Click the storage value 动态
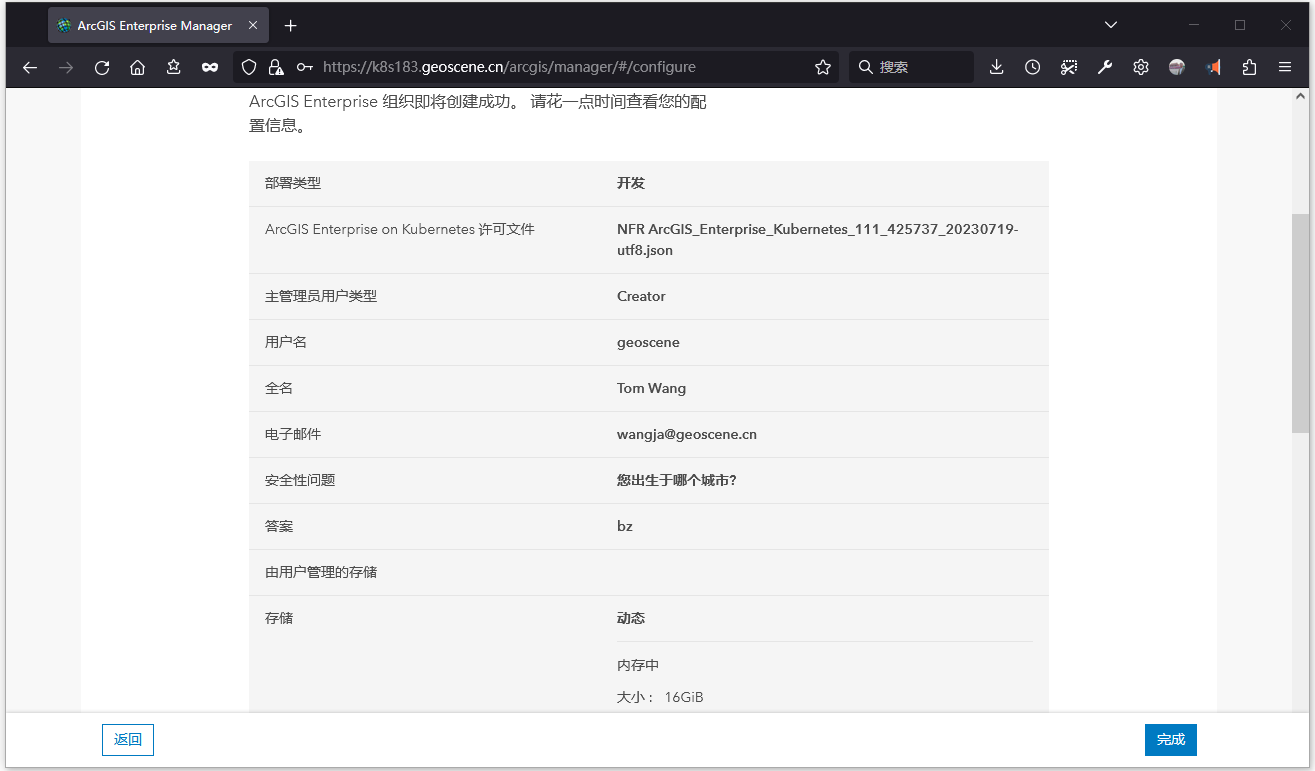 point(631,618)
